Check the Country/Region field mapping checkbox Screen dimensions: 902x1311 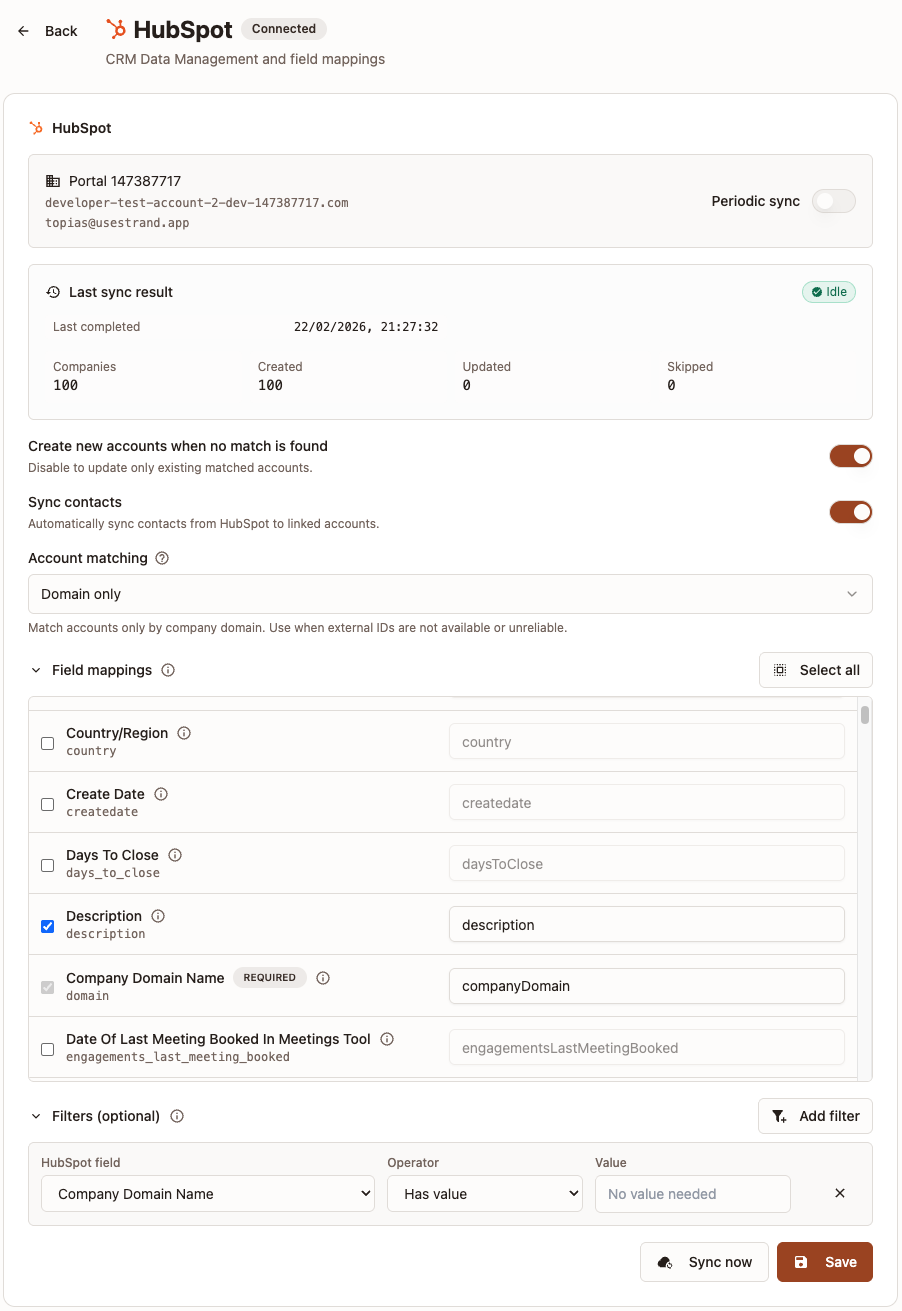click(47, 743)
